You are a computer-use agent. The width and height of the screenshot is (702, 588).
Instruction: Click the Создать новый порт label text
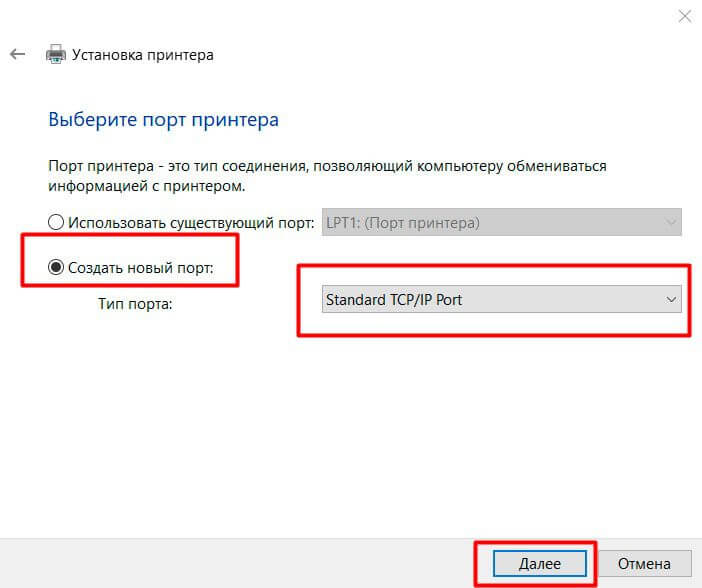coord(141,268)
